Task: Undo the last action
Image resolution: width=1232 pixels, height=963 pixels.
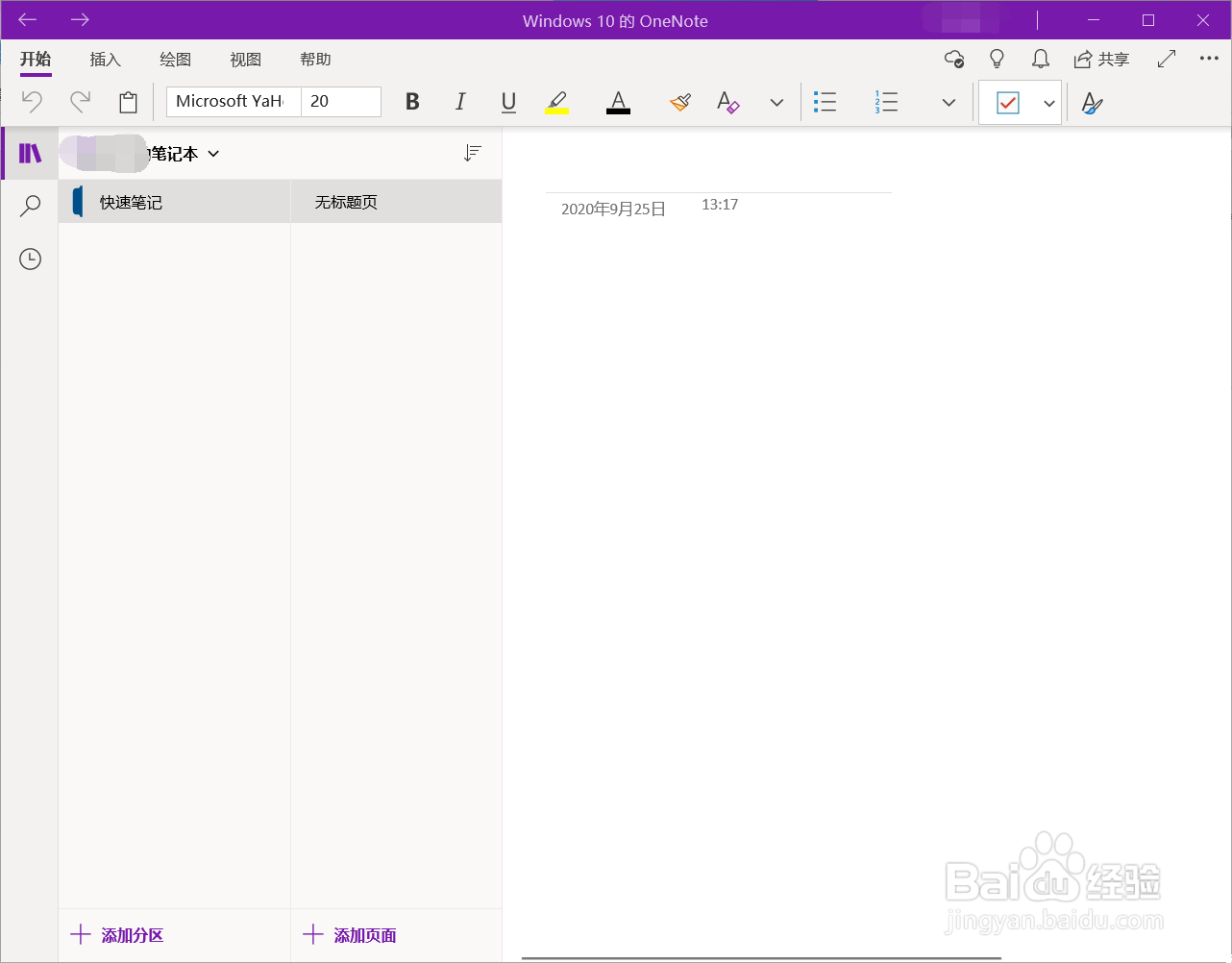Action: 32,101
